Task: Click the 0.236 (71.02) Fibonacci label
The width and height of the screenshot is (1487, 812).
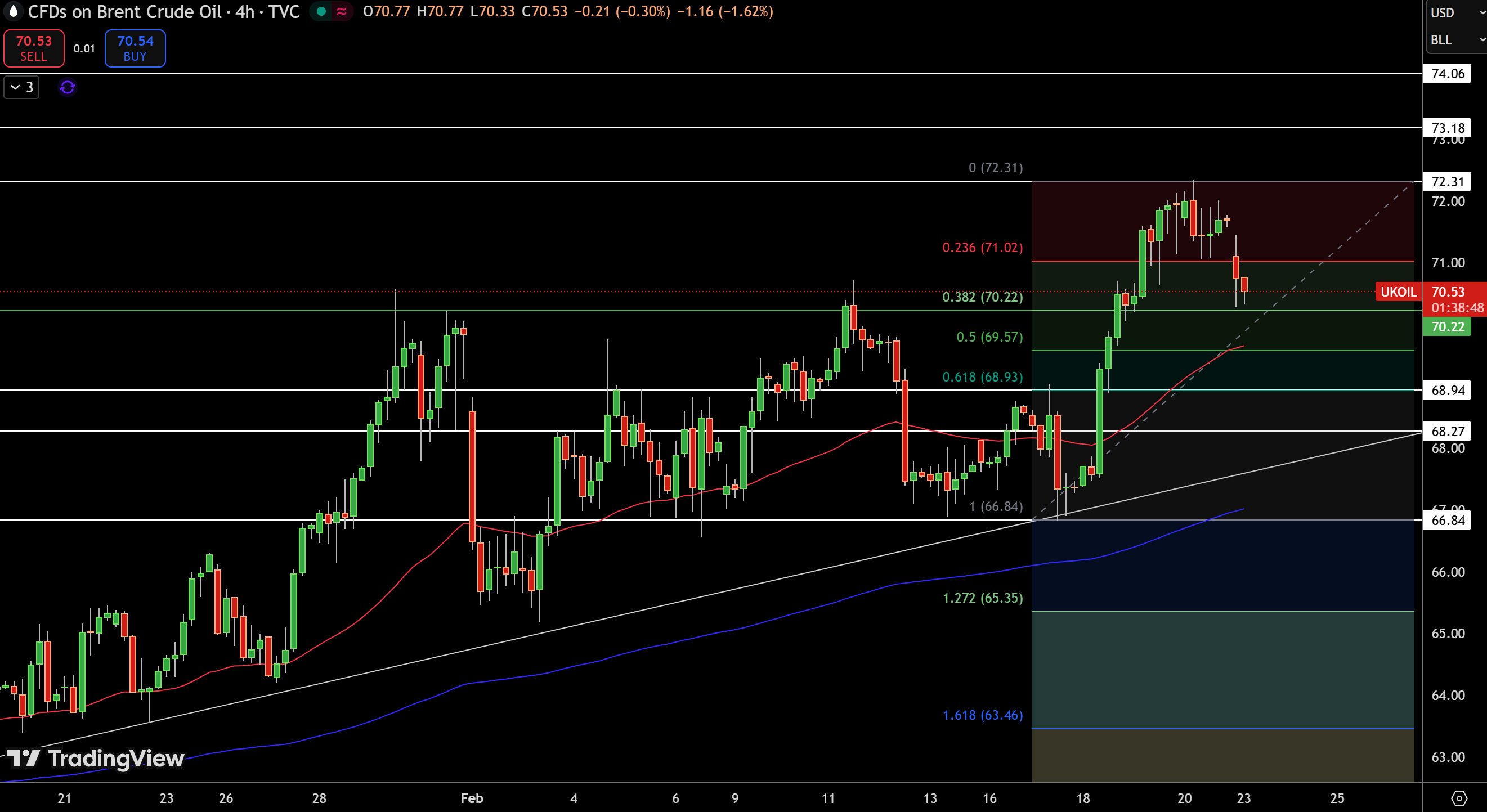Action: [x=983, y=248]
